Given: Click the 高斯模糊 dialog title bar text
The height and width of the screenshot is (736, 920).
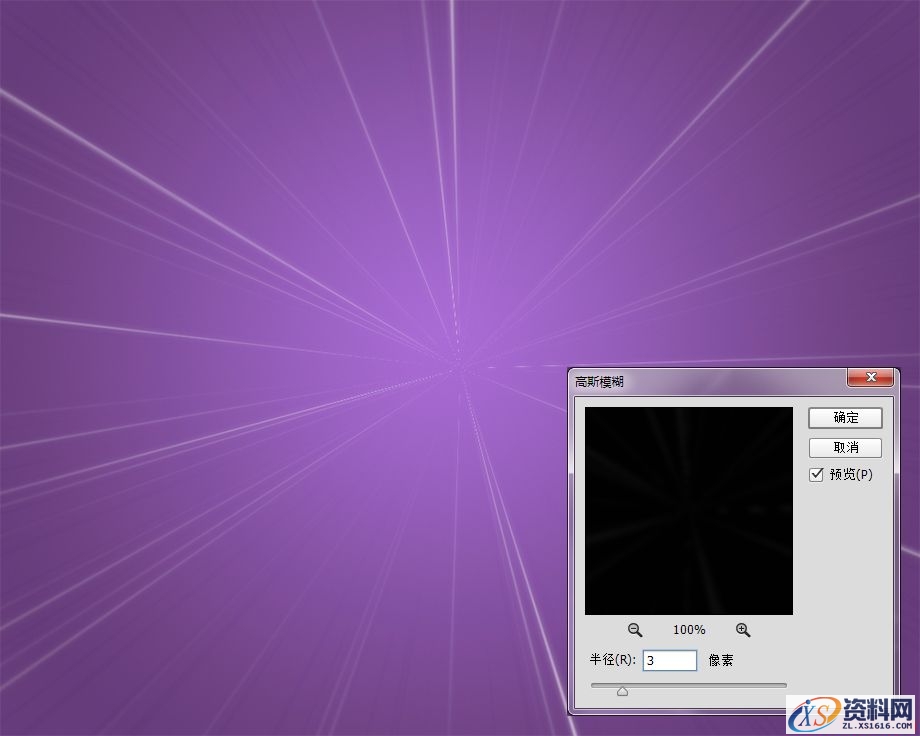Looking at the screenshot, I should coord(600,381).
